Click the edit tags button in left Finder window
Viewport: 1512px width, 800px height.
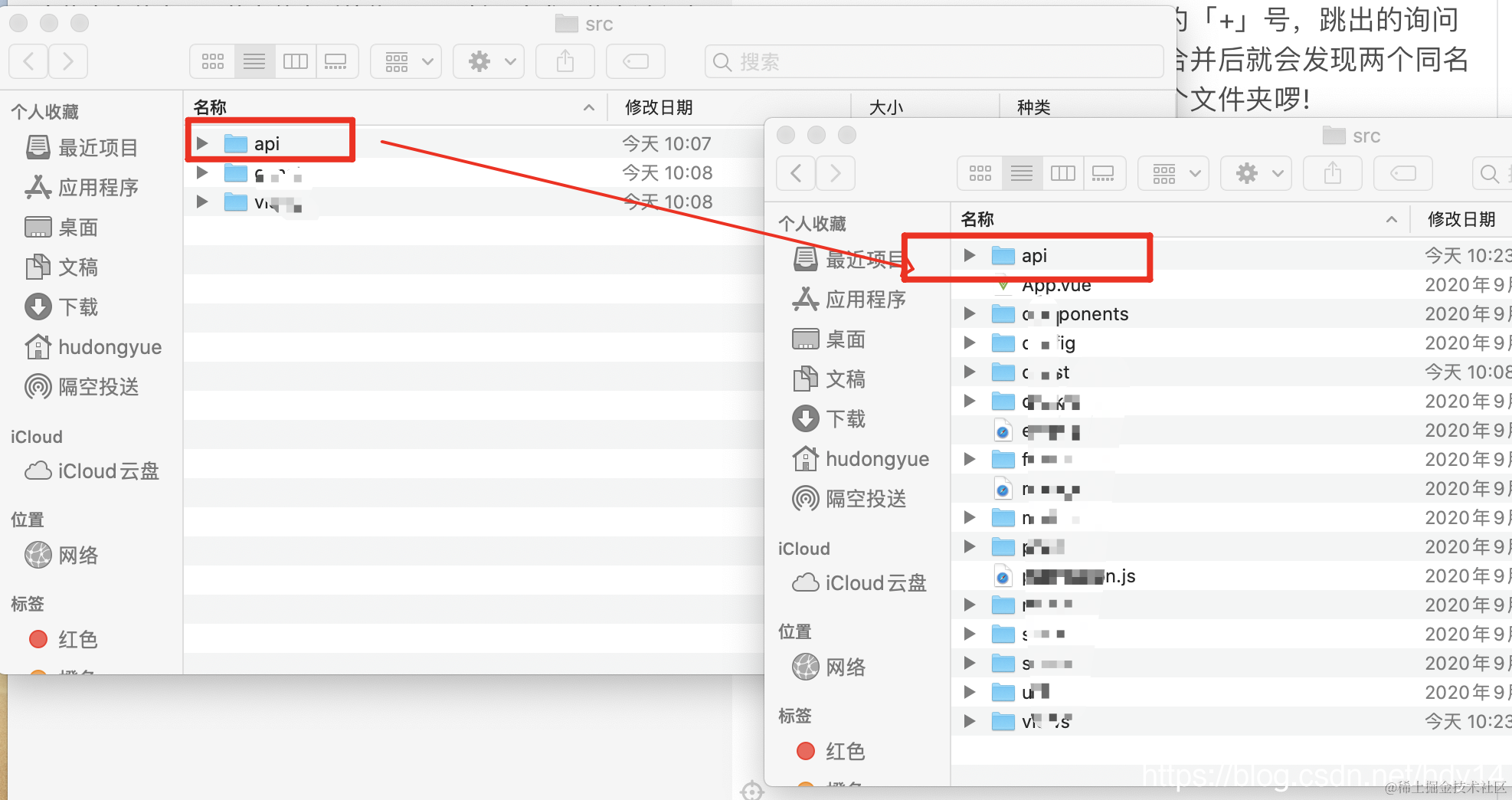click(x=636, y=61)
